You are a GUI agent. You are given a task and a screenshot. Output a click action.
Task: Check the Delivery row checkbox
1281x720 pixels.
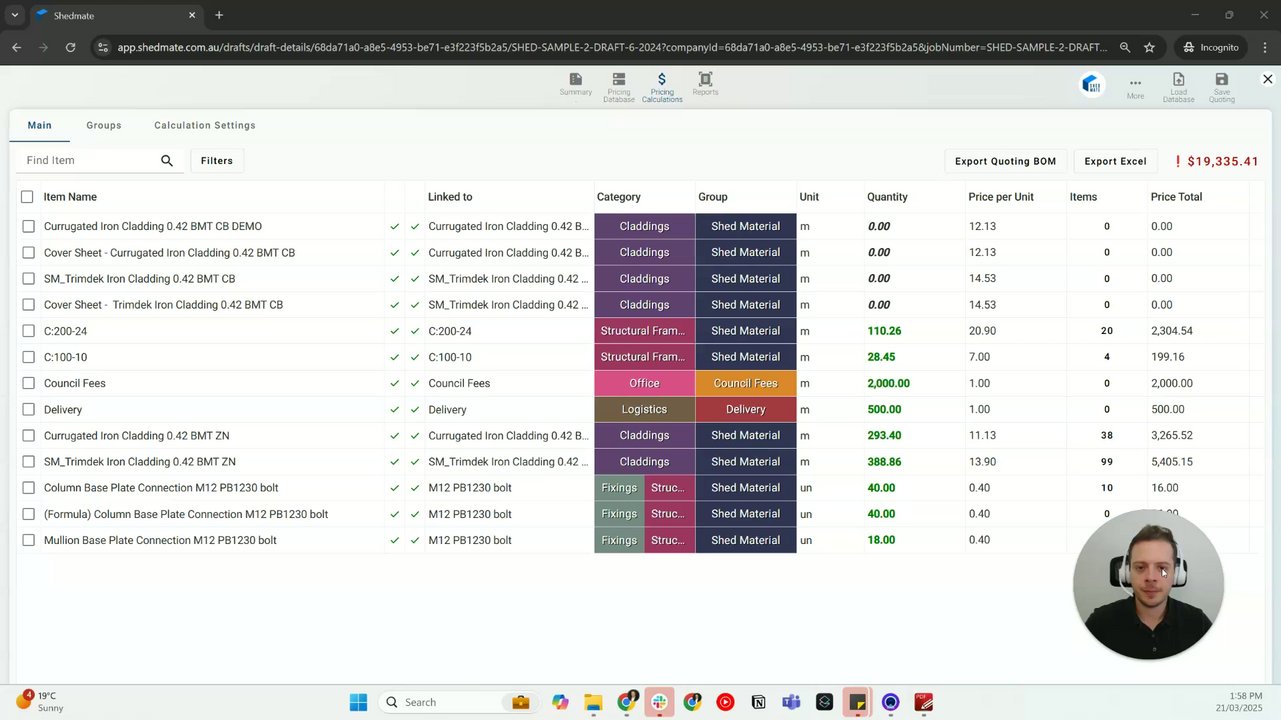click(28, 410)
